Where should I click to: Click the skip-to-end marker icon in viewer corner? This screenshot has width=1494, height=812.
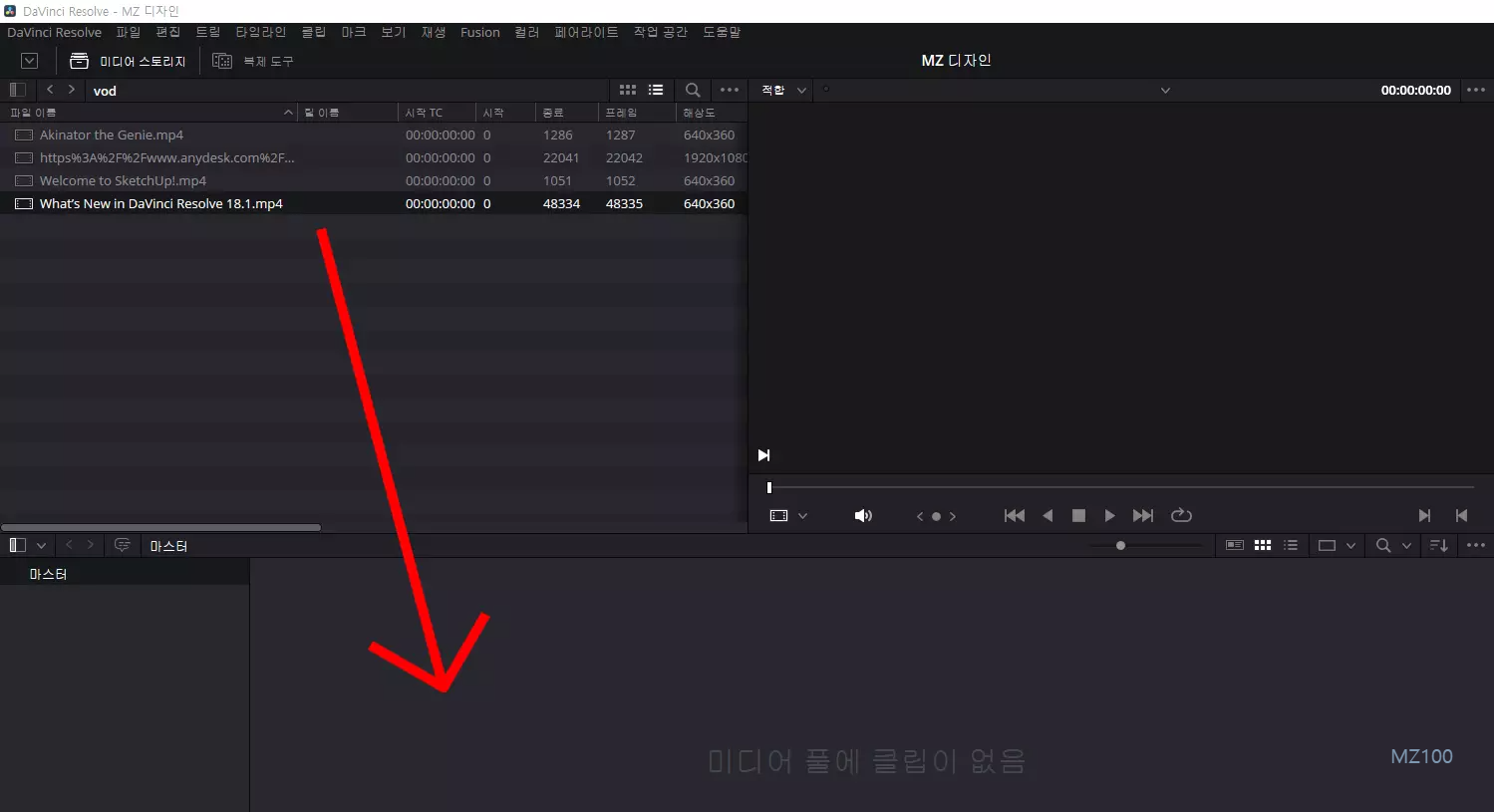(x=764, y=455)
